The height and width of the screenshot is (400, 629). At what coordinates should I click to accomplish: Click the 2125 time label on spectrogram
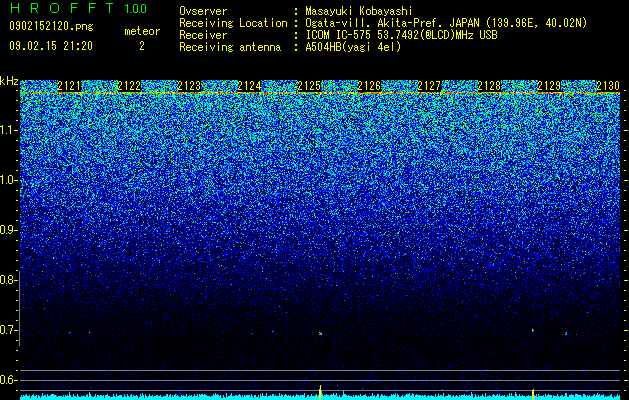309,86
